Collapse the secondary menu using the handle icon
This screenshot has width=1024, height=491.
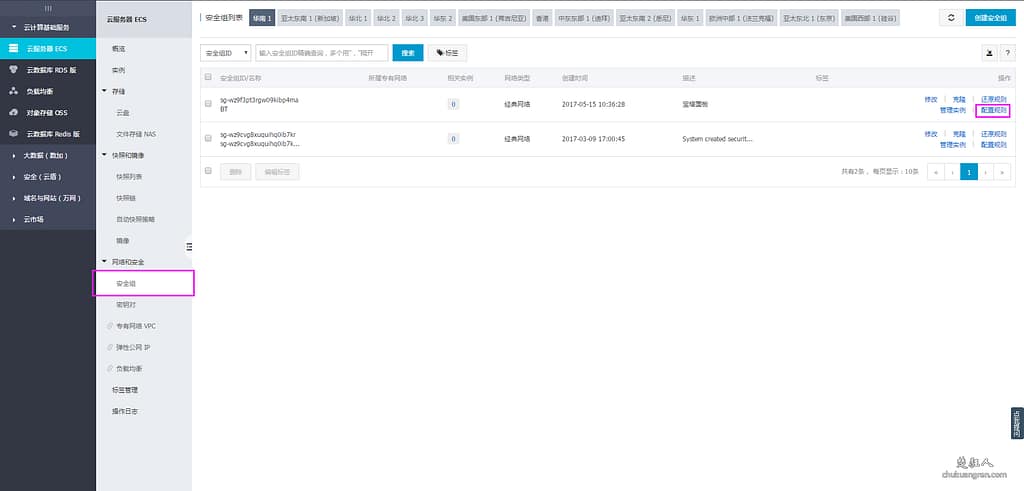[189, 246]
